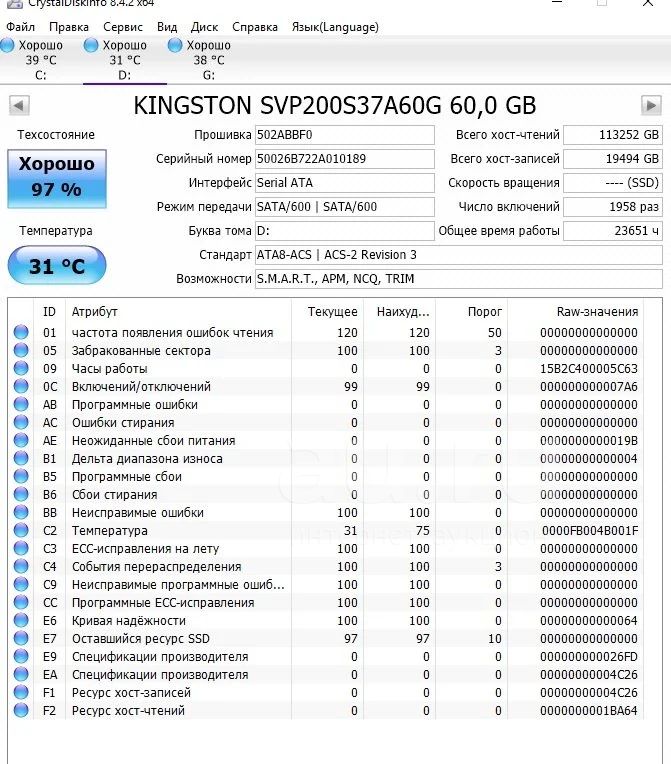This screenshot has width=671, height=764.
Task: Click status icon for C3 ECC-исправления на лету
Action: [x=21, y=548]
